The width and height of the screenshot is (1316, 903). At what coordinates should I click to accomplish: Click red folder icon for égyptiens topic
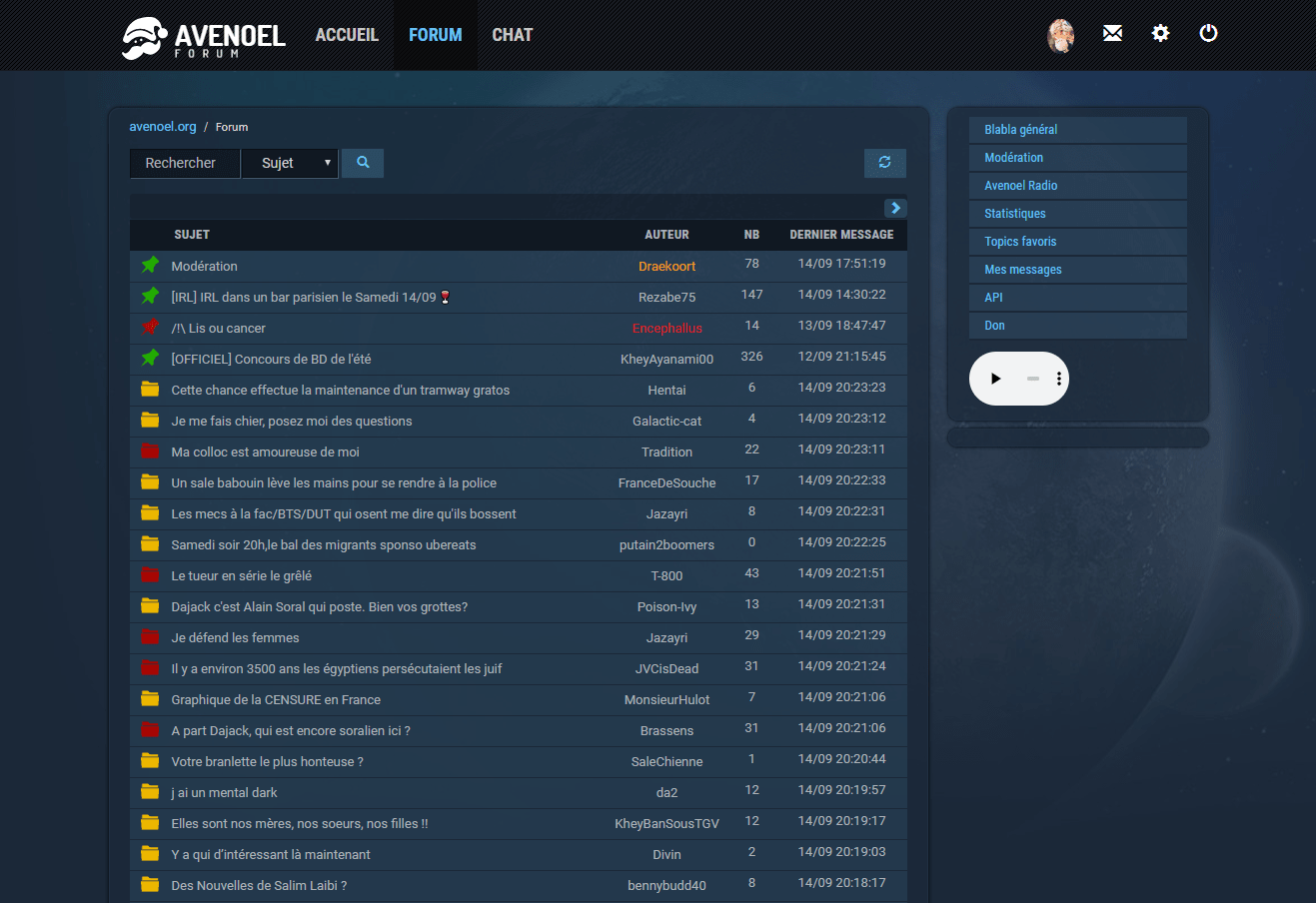tap(150, 668)
